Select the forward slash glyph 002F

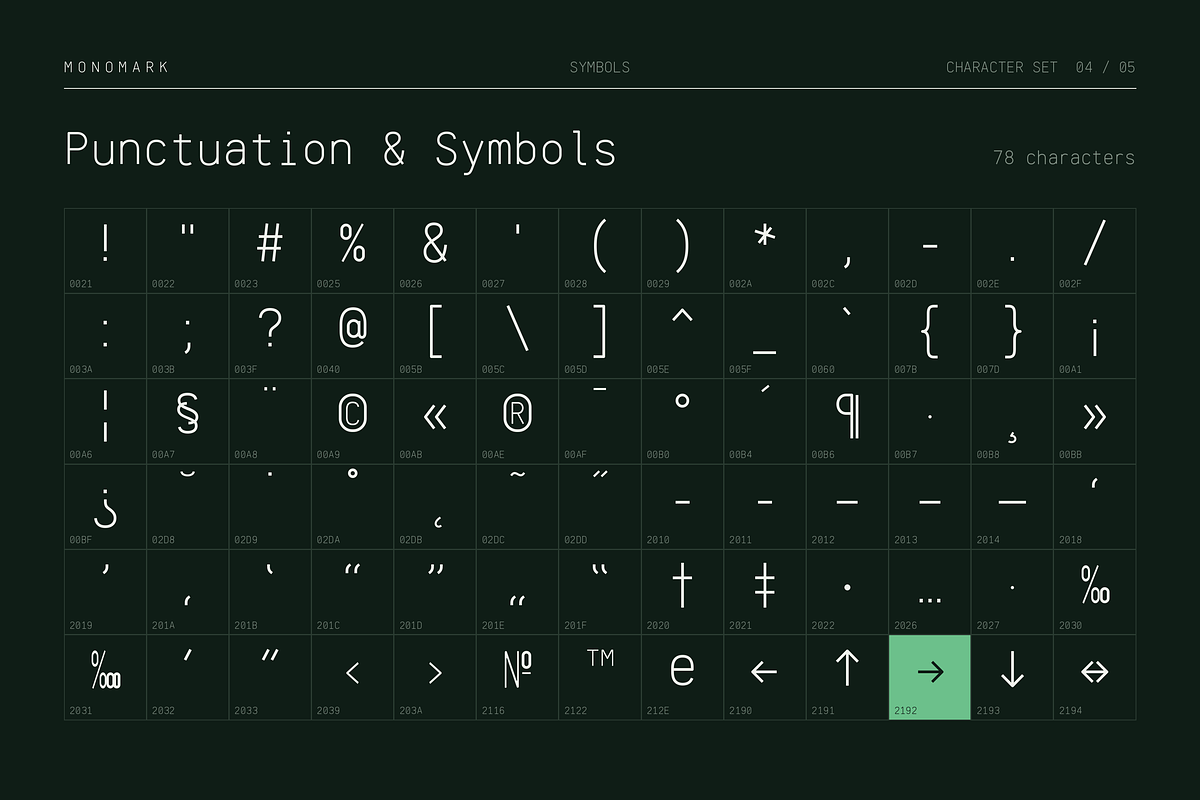pyautogui.click(x=1094, y=251)
